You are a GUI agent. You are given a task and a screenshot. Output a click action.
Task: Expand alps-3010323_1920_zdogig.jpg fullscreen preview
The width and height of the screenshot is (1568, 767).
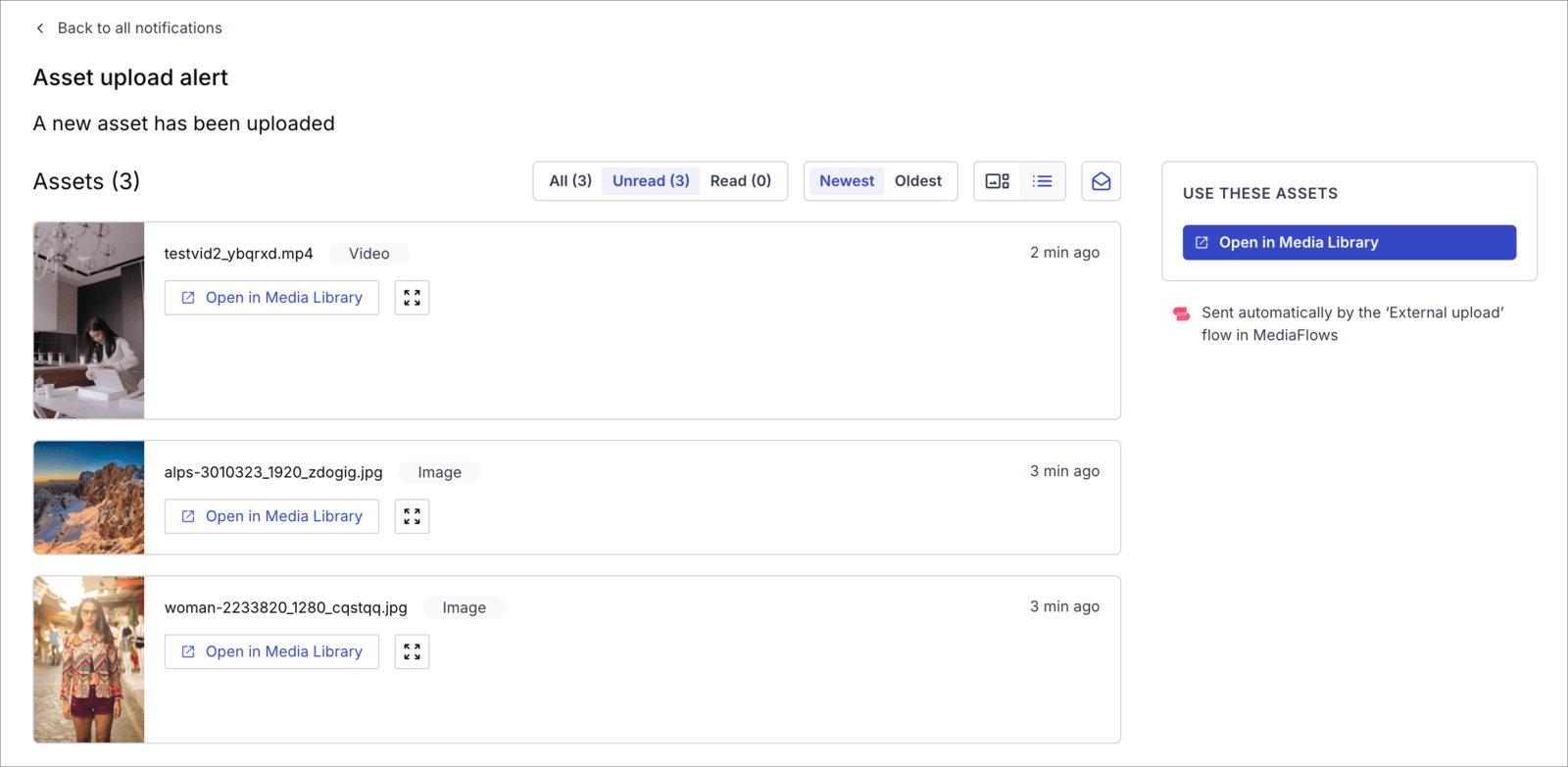(x=413, y=516)
